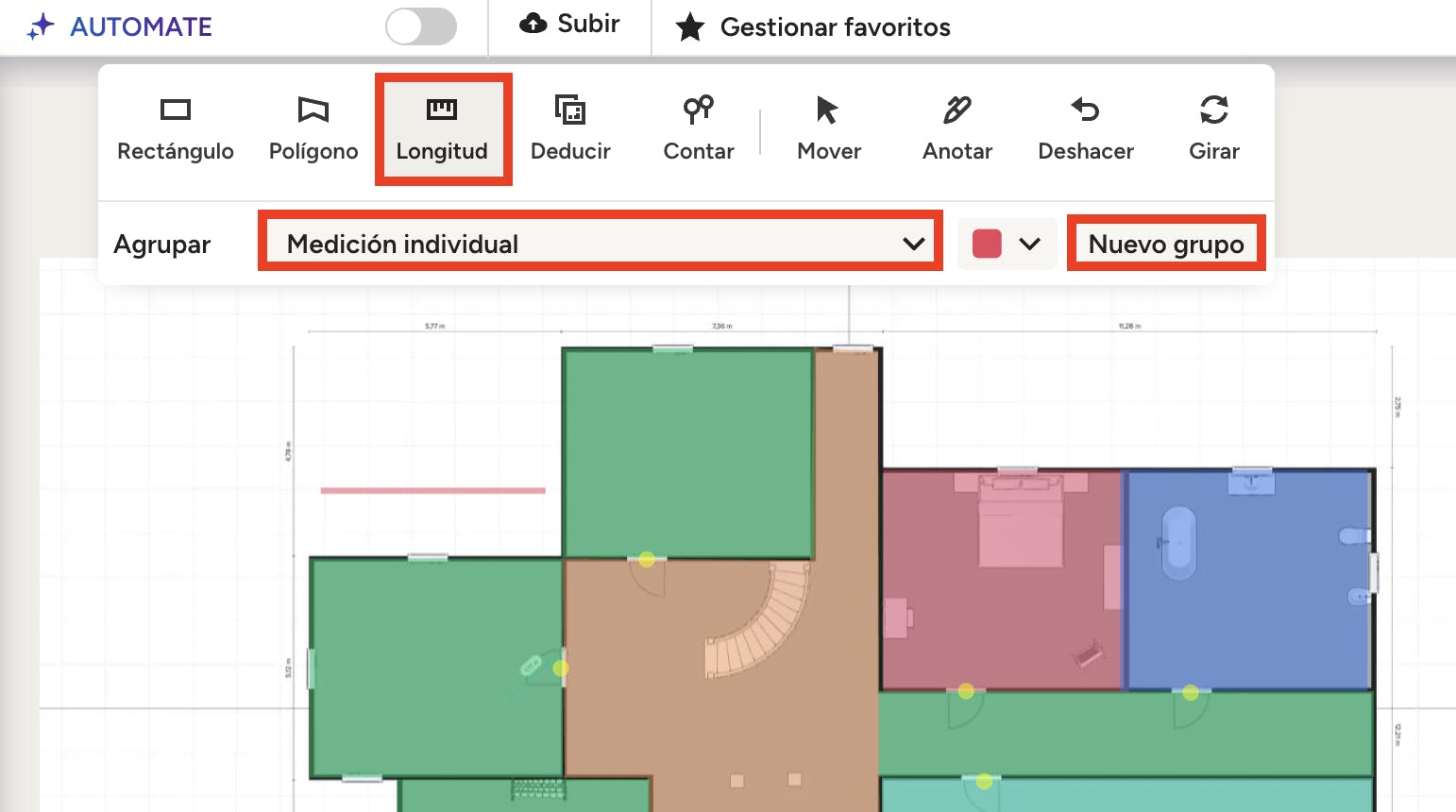Expand the color picker chevron
This screenshot has width=1456, height=812.
[1030, 244]
